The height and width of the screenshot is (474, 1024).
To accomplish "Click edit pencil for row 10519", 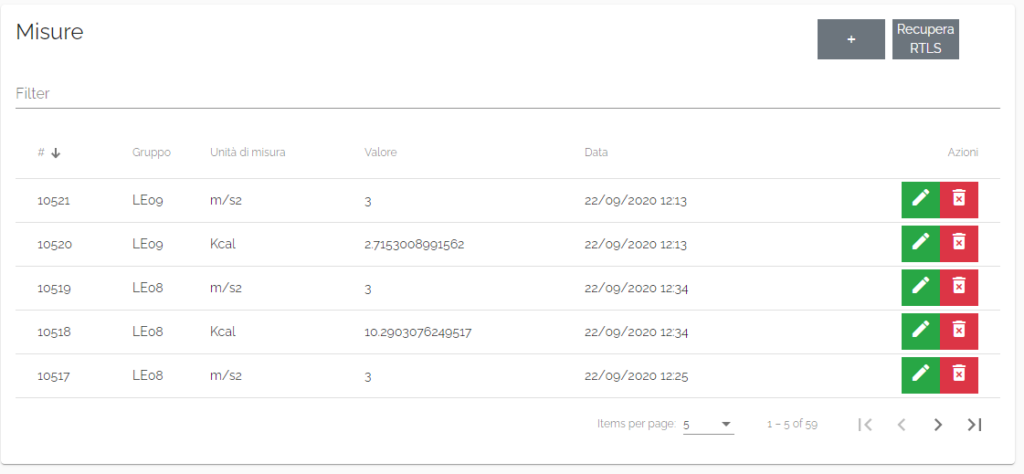I will pos(920,288).
